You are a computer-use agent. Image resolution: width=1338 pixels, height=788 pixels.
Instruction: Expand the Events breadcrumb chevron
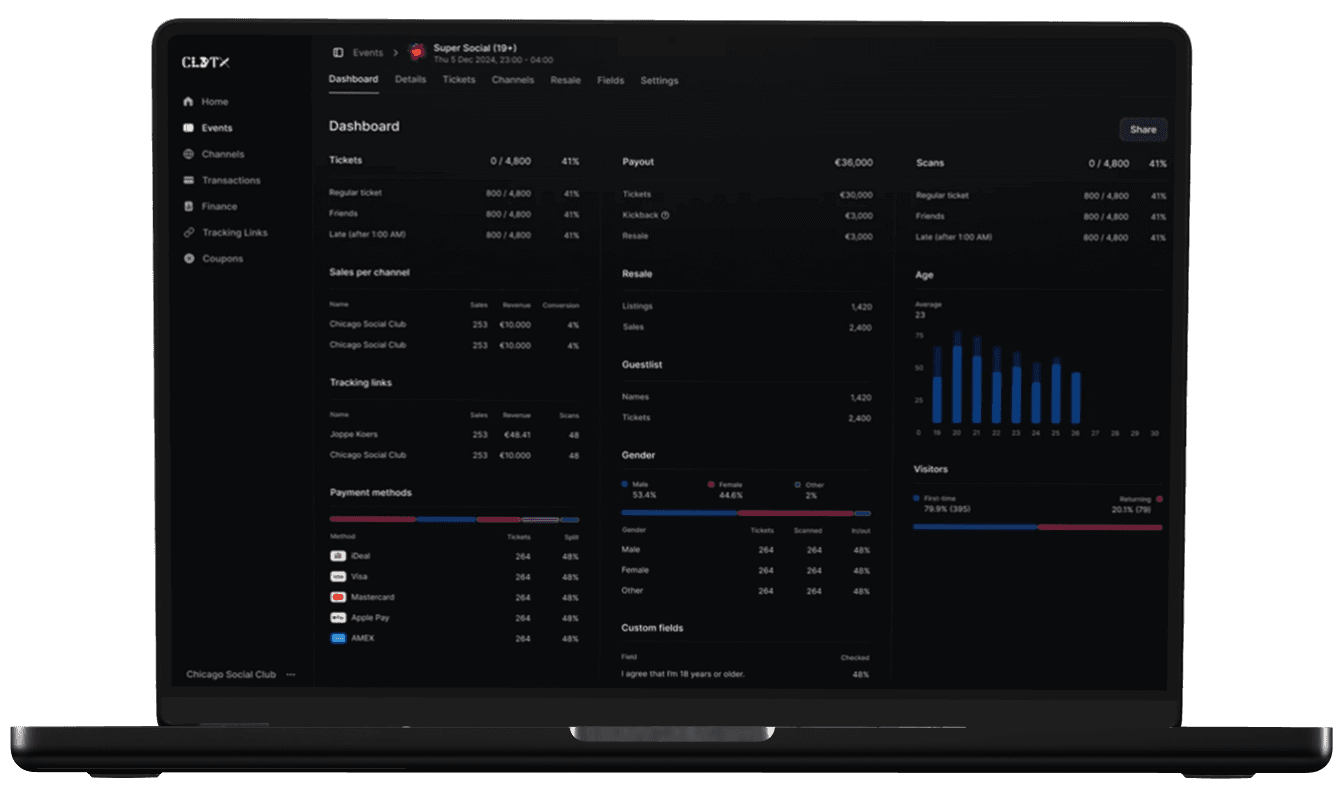tap(396, 52)
